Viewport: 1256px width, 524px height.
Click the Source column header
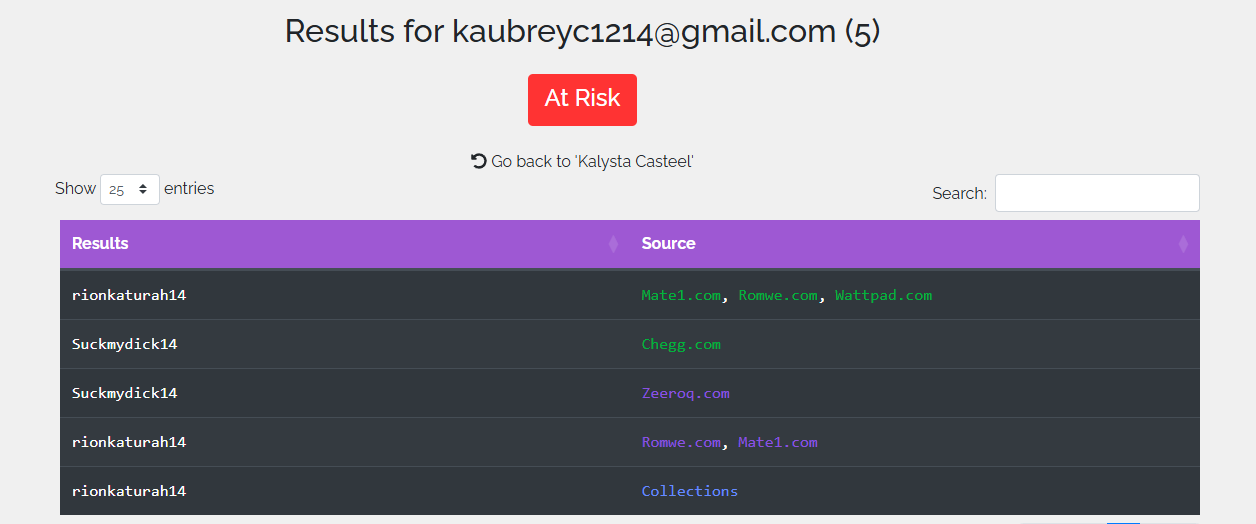[915, 244]
